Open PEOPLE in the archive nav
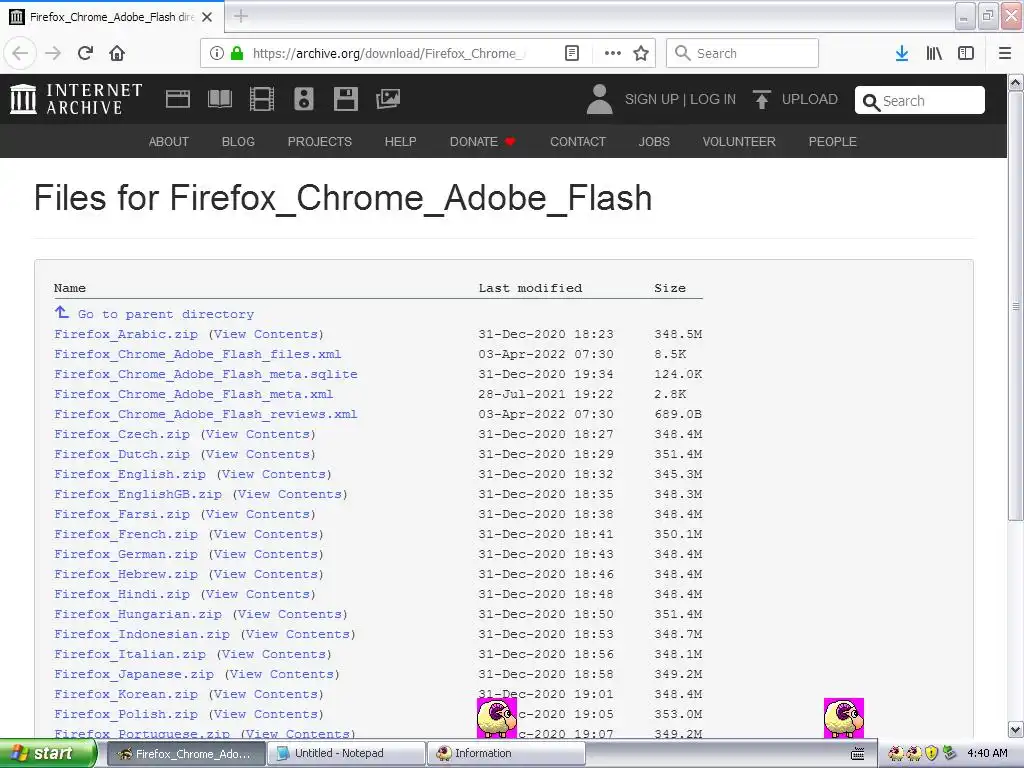The image size is (1024, 768). tap(833, 142)
